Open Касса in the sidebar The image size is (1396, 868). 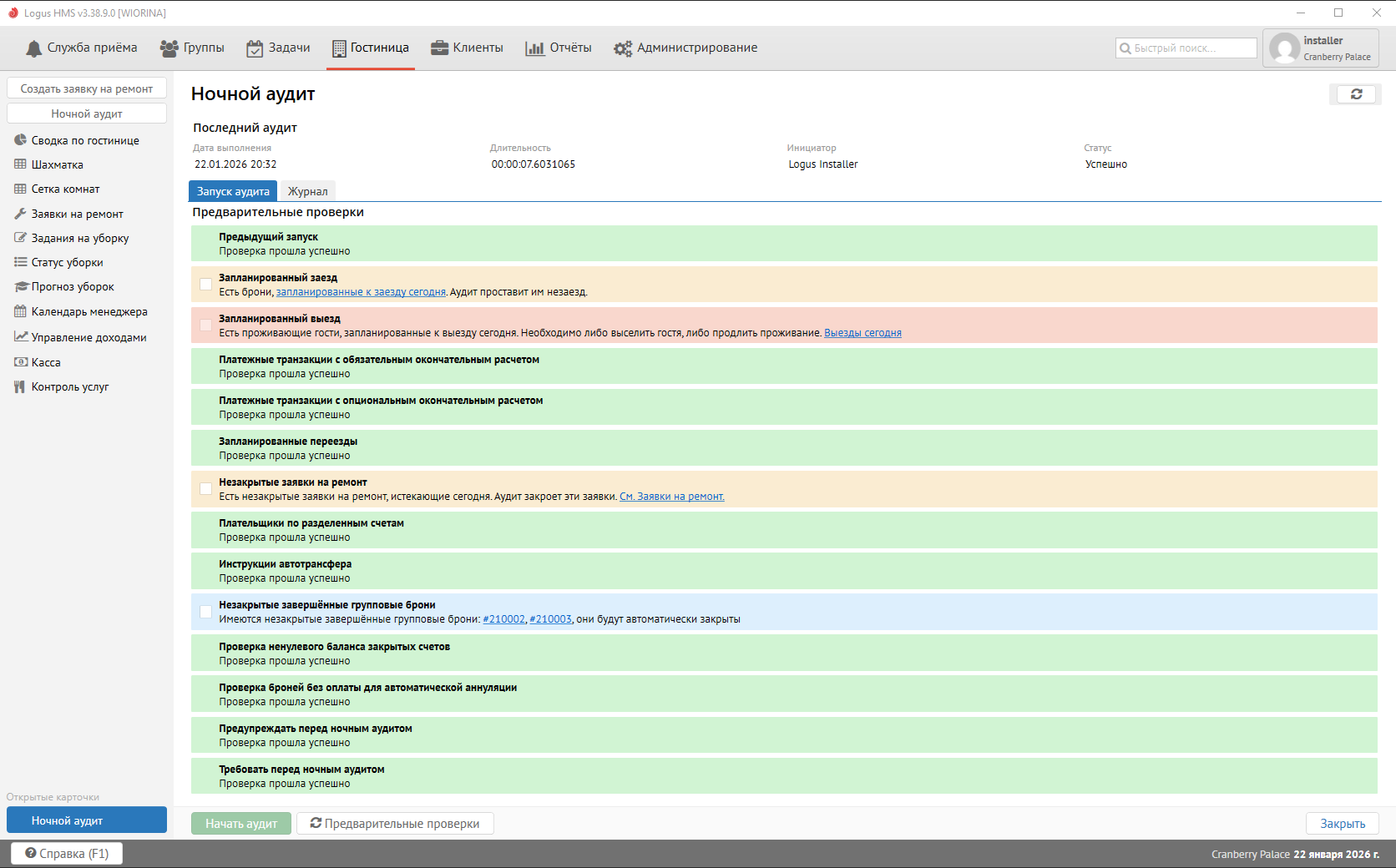[46, 363]
